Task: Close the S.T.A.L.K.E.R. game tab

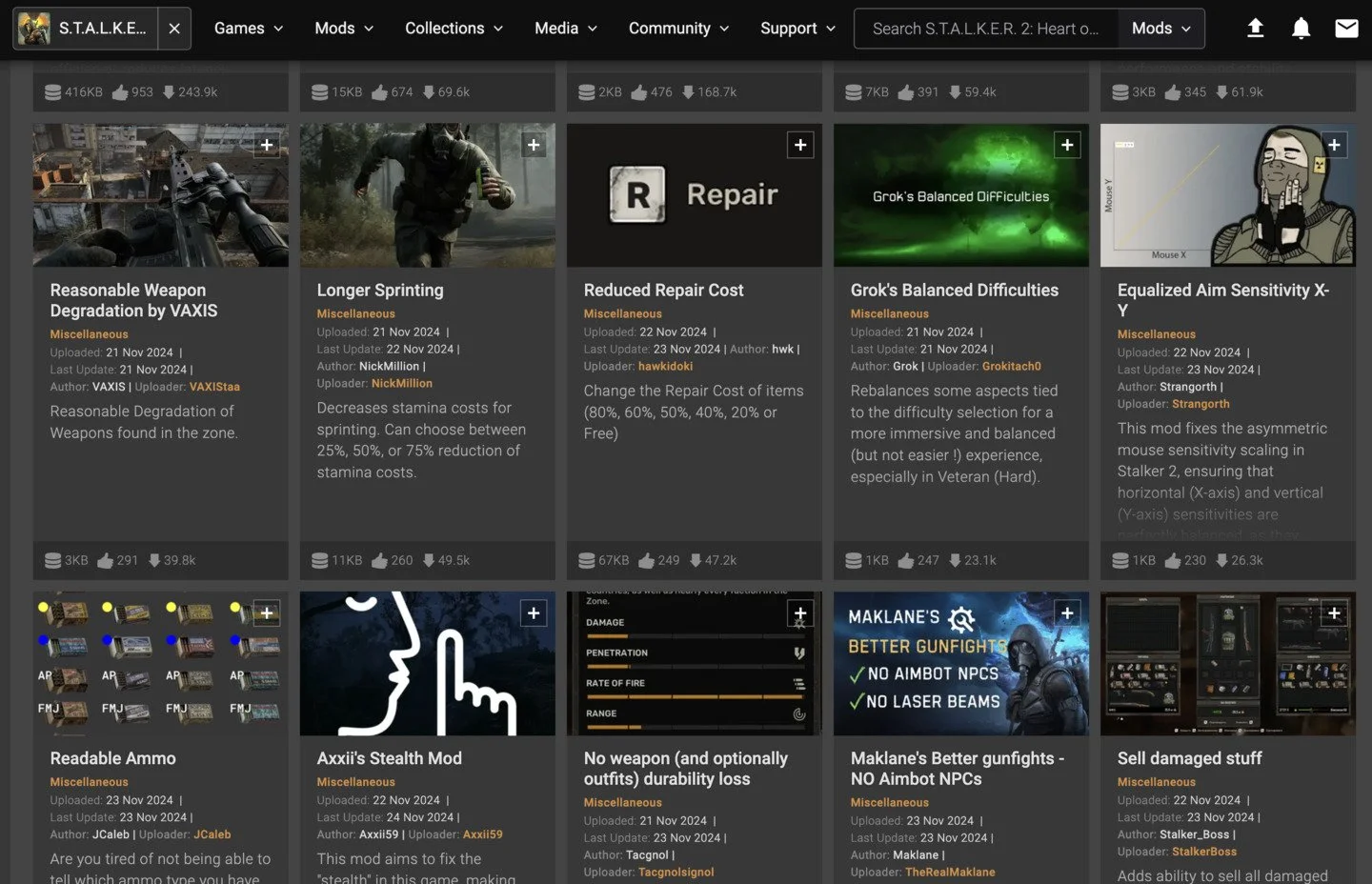Action: (x=174, y=29)
